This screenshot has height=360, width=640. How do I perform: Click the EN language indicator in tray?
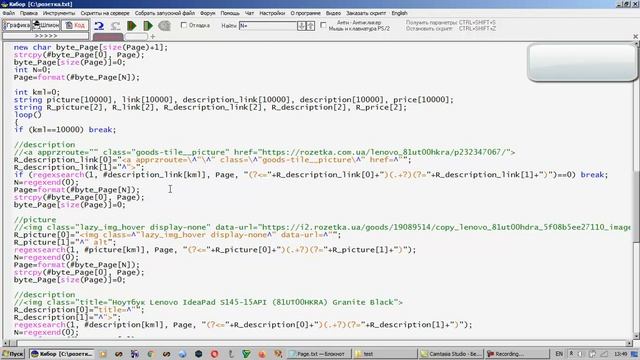pyautogui.click(x=559, y=354)
